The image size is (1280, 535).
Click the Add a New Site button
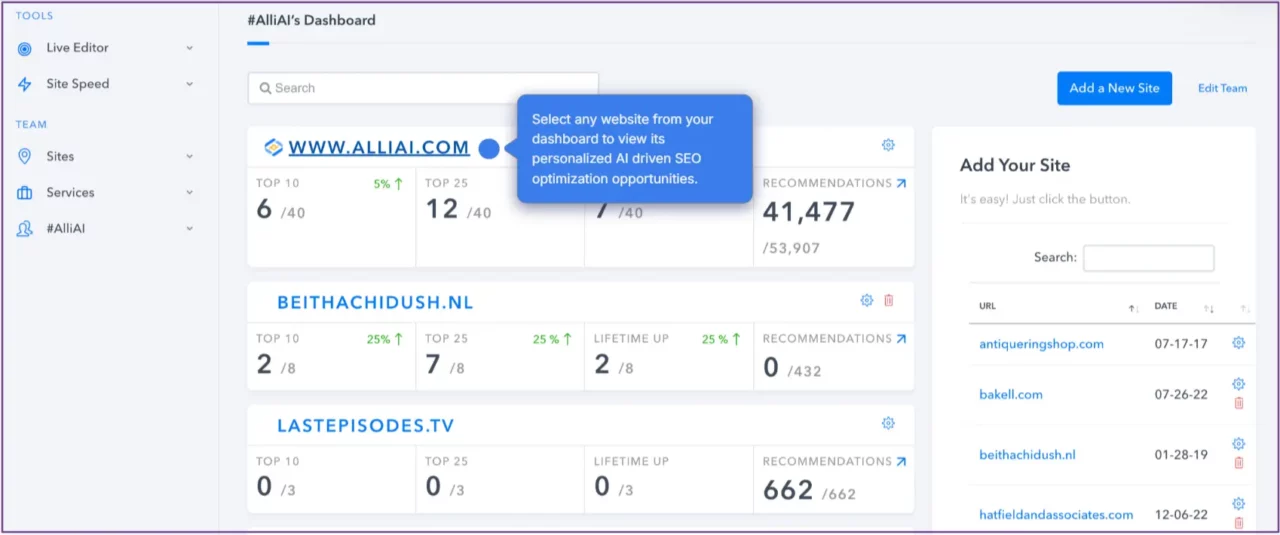1114,88
